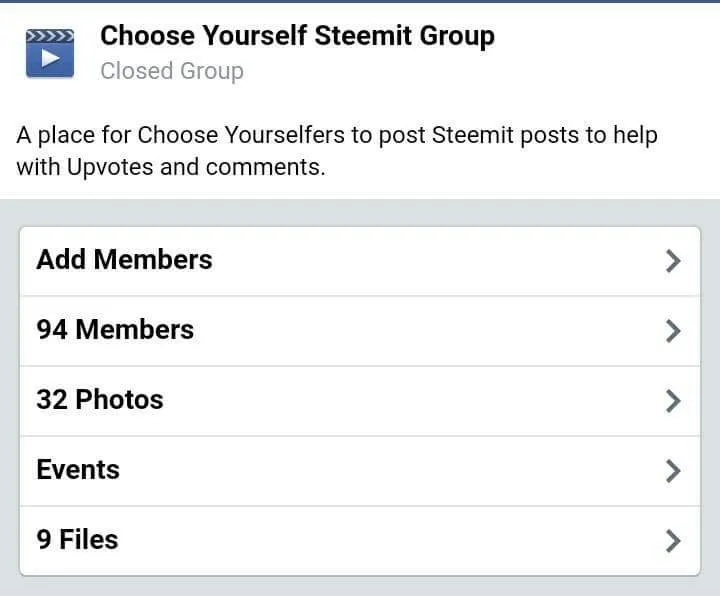Open the Add Members row
Image resolution: width=720 pixels, height=596 pixels.
point(360,261)
